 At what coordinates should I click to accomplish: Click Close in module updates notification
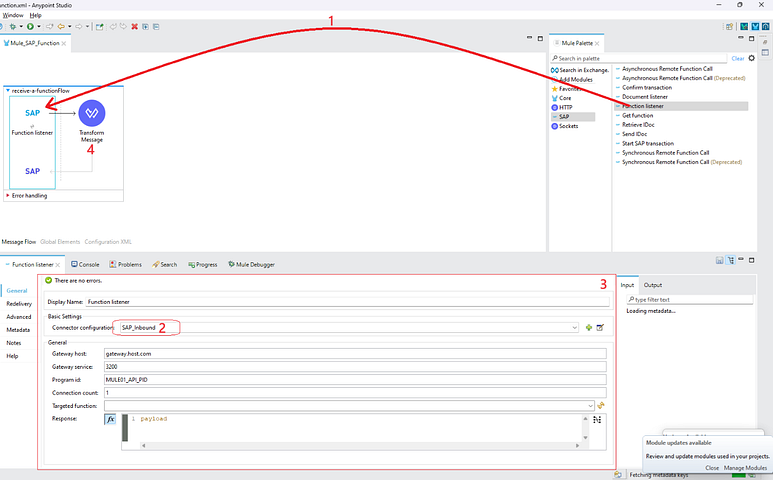coord(712,468)
